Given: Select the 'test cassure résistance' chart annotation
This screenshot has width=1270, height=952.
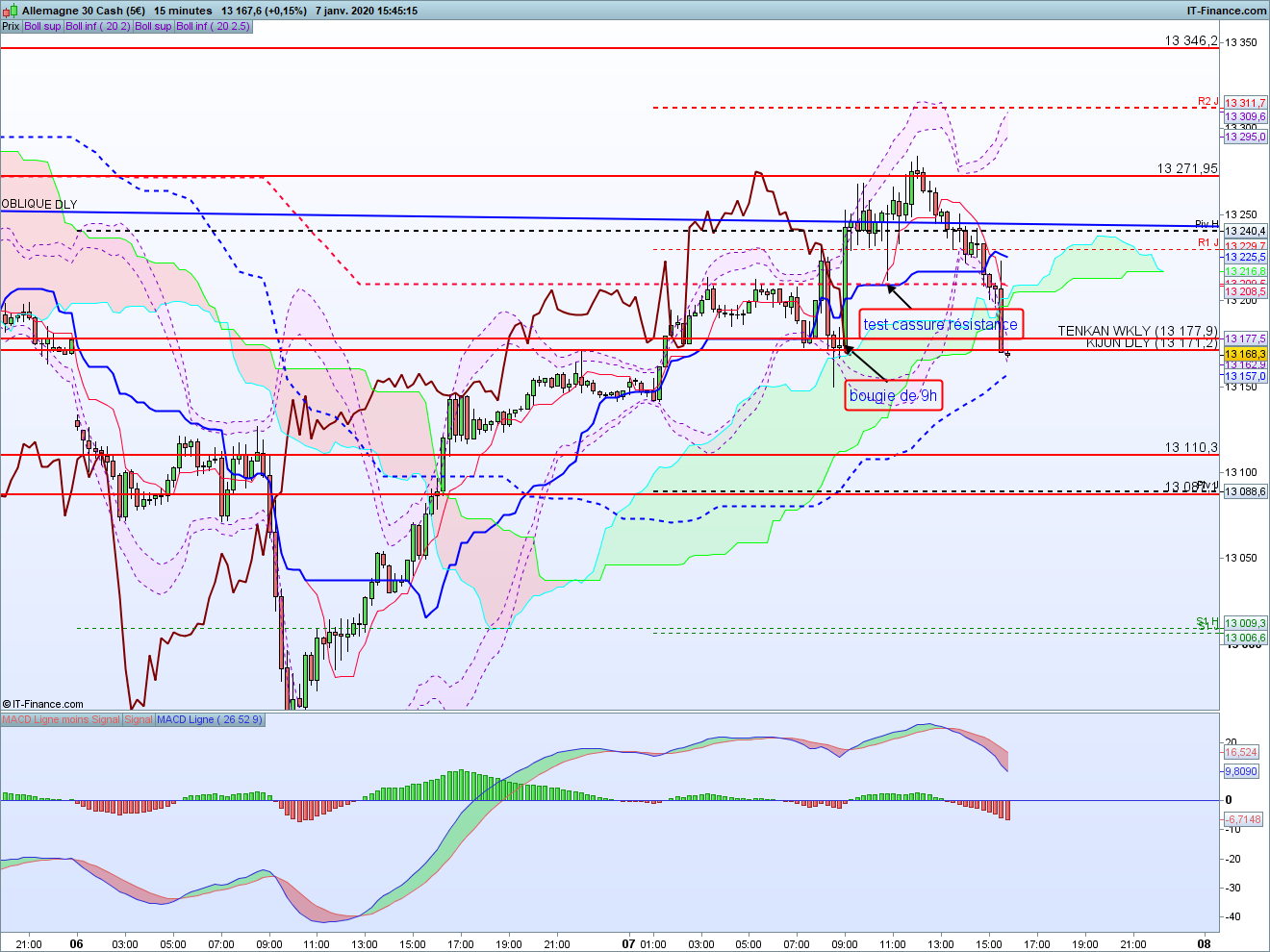Looking at the screenshot, I should [940, 324].
